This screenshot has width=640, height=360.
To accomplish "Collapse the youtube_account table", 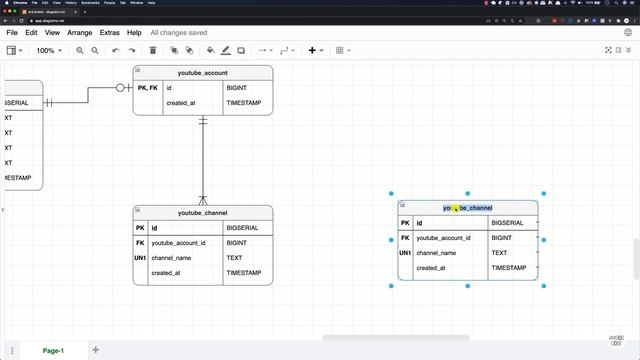I will (138, 70).
